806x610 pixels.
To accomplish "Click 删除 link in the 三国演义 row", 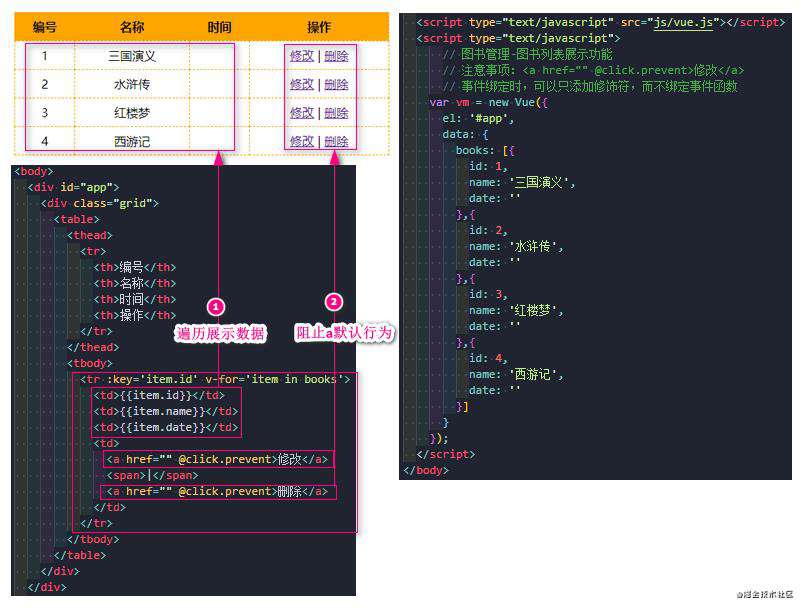I will [336, 56].
